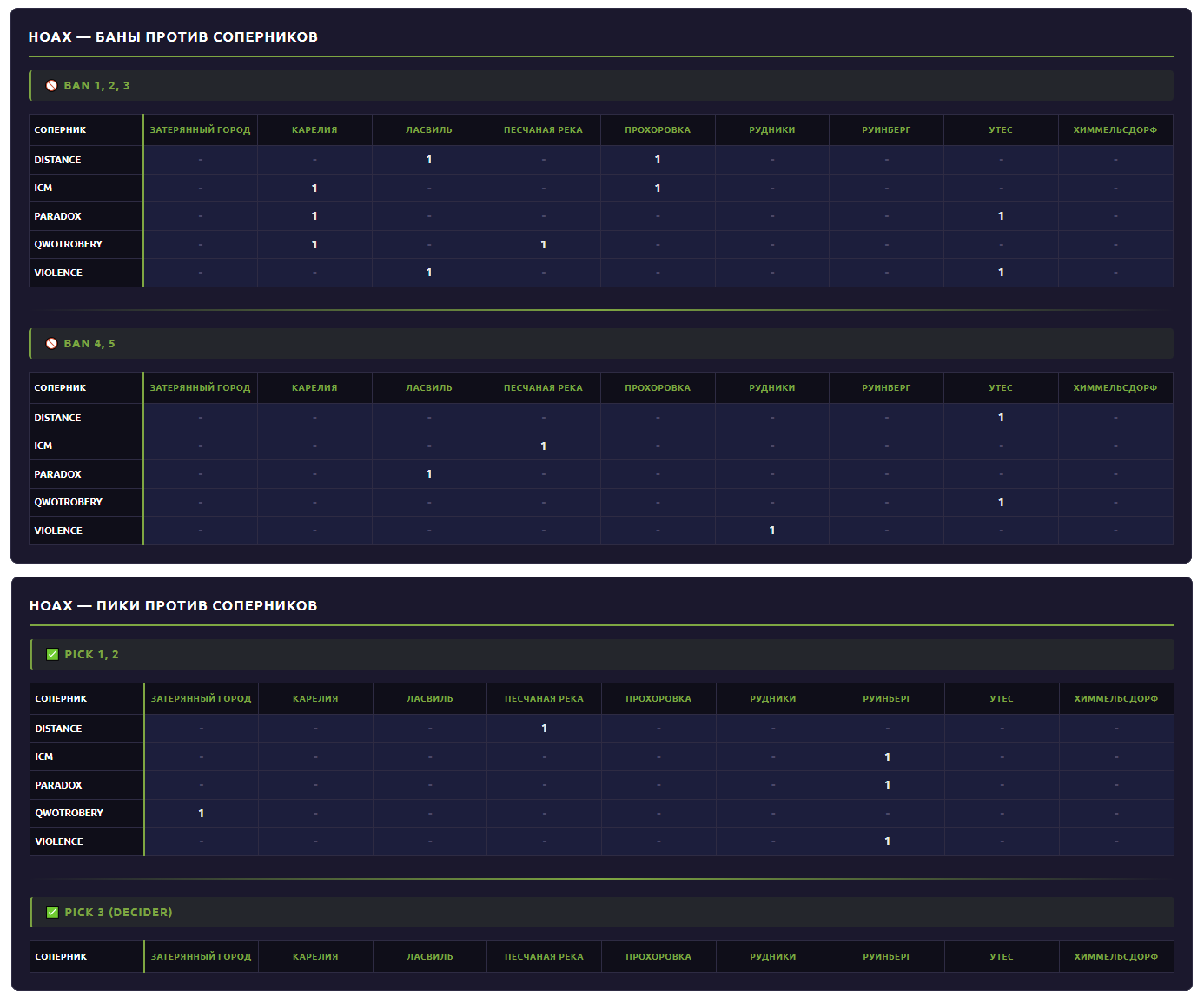Screen dimensions: 1204x1003
Task: Click the VIOLENCE Рудники cell in BAN 4, 5
Action: click(772, 531)
